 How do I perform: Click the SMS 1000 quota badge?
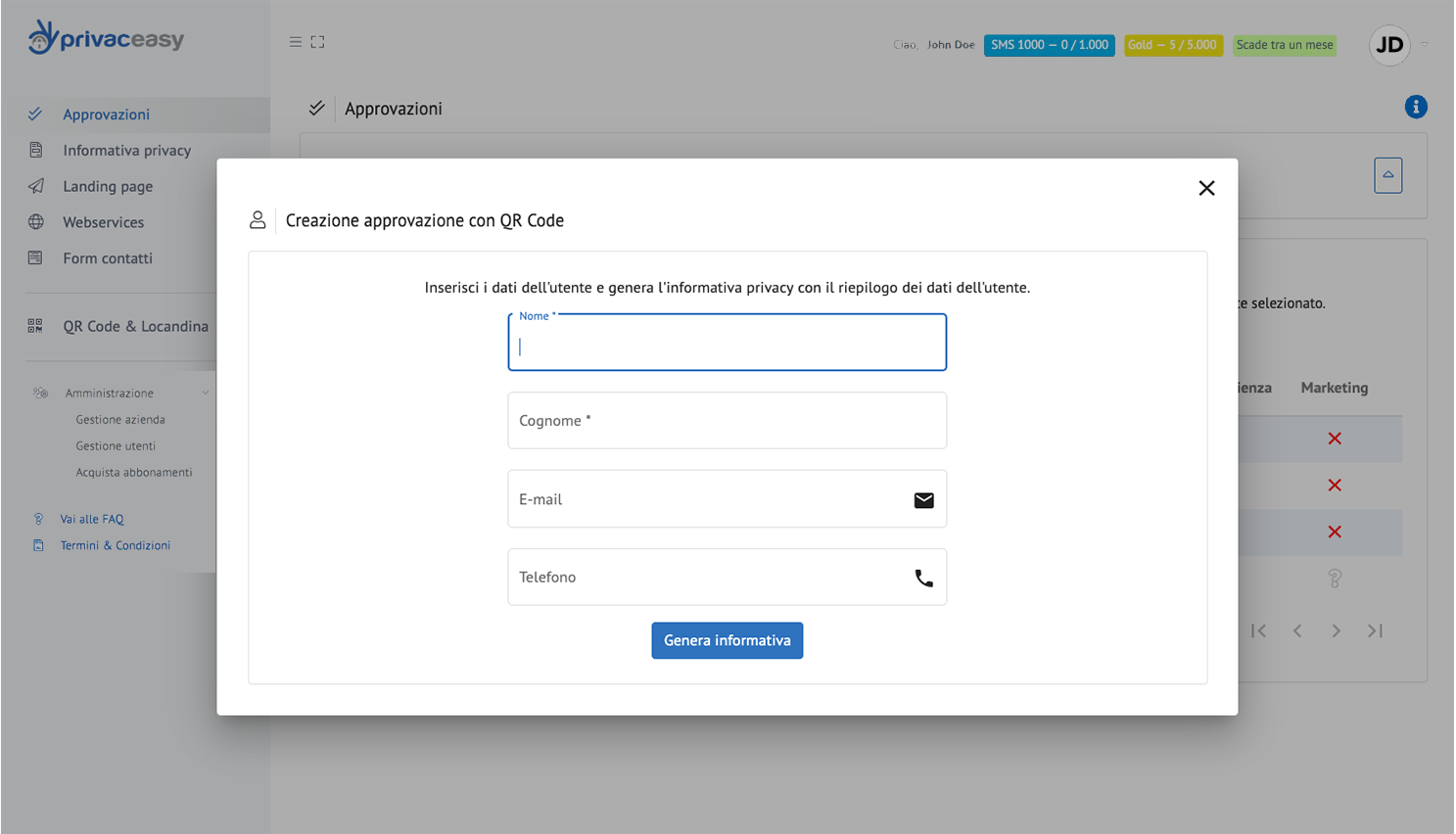[x=1049, y=45]
